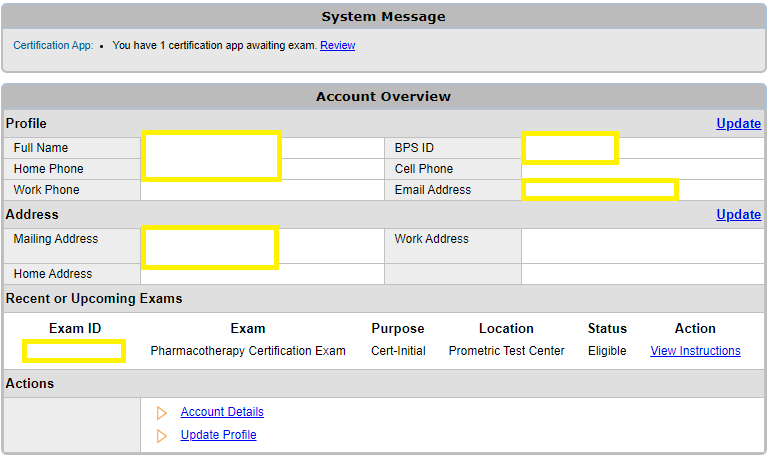This screenshot has width=774, height=457.
Task: Click Update link in the Address section
Action: point(738,214)
